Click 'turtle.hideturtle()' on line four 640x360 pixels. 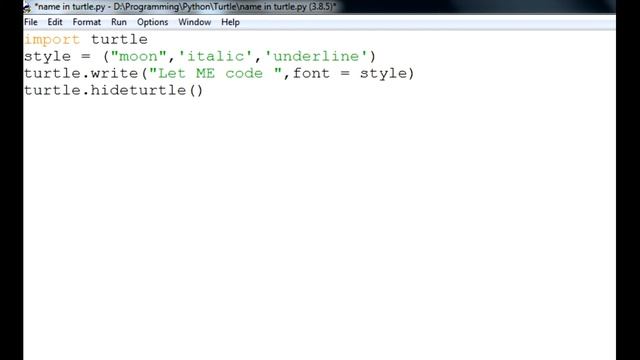(x=113, y=90)
